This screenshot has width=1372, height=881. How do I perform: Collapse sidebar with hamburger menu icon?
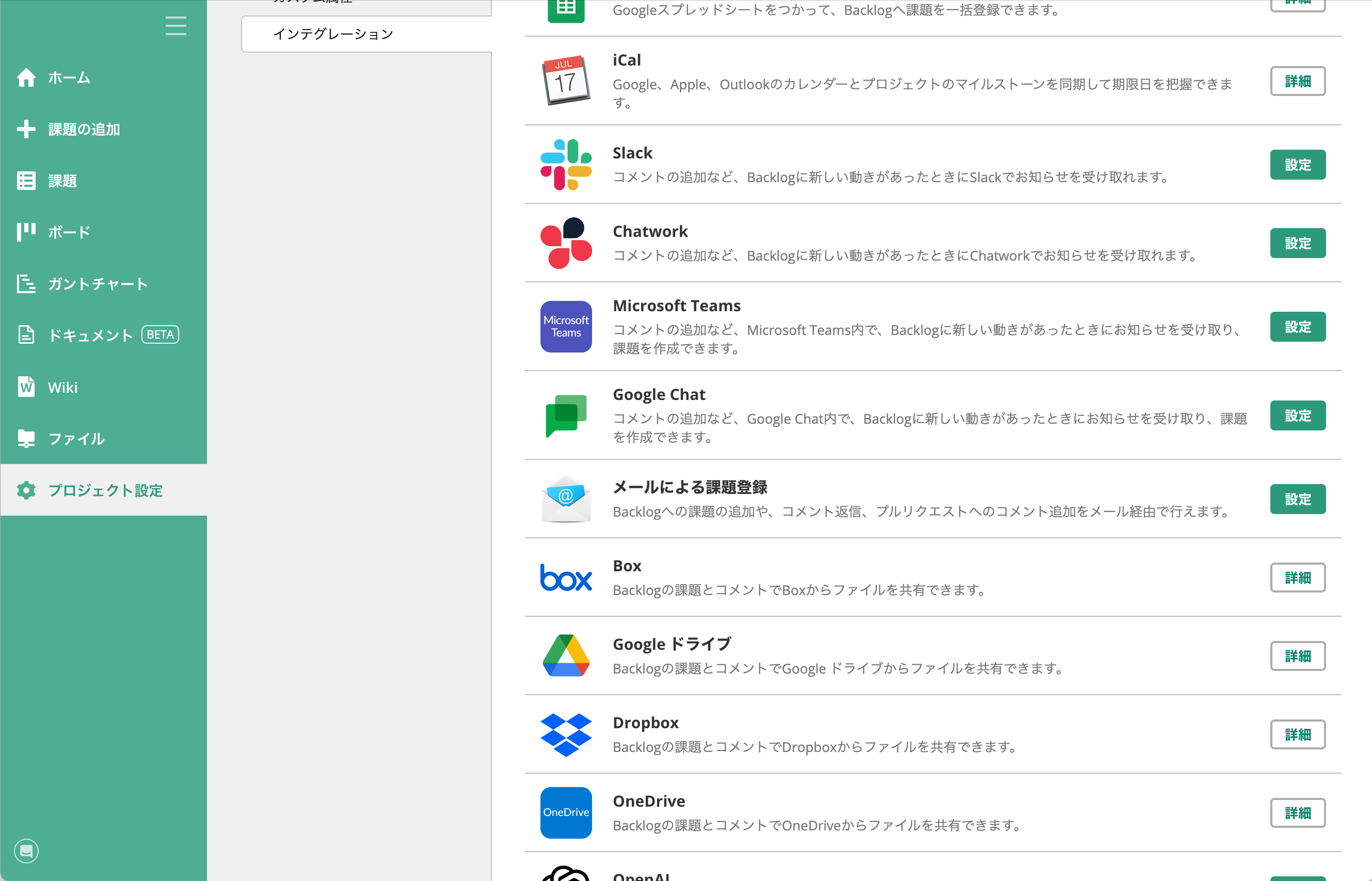coord(176,26)
